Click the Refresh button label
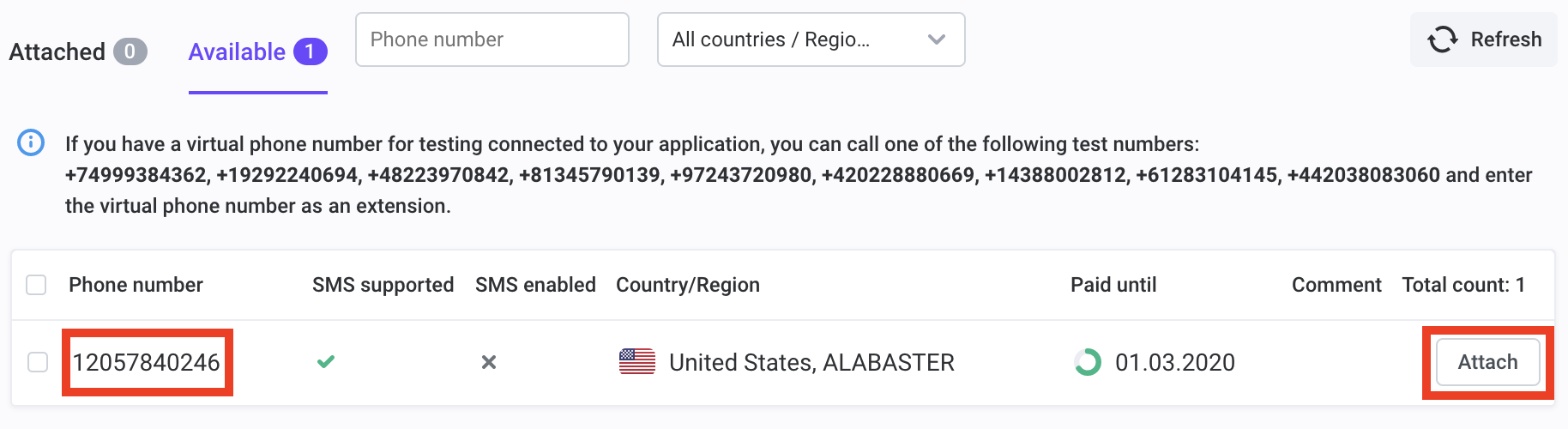1568x429 pixels. pyautogui.click(x=1506, y=39)
